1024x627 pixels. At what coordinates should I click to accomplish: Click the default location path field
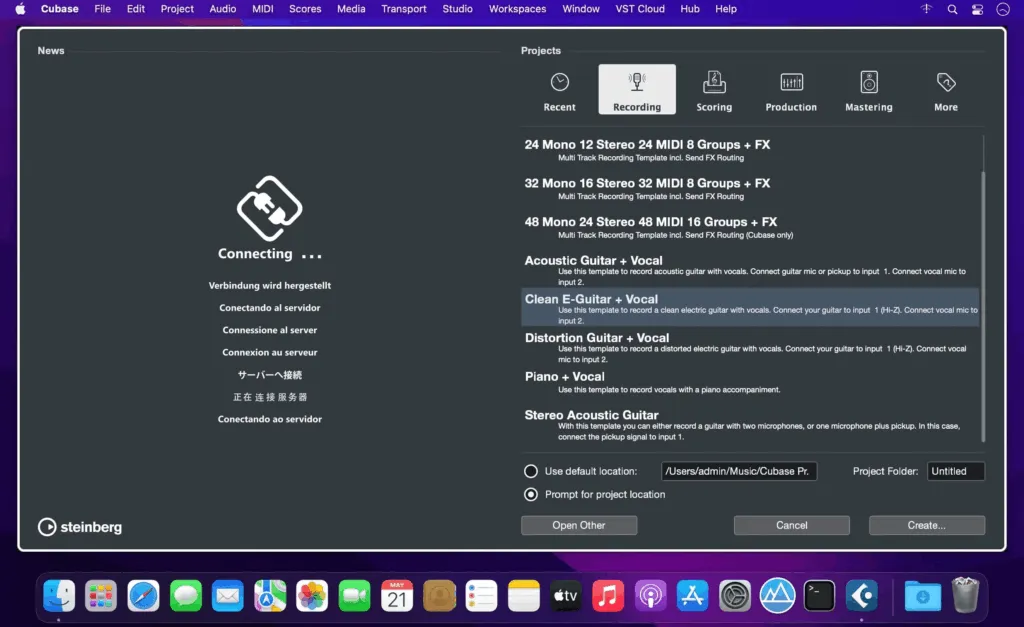(739, 471)
